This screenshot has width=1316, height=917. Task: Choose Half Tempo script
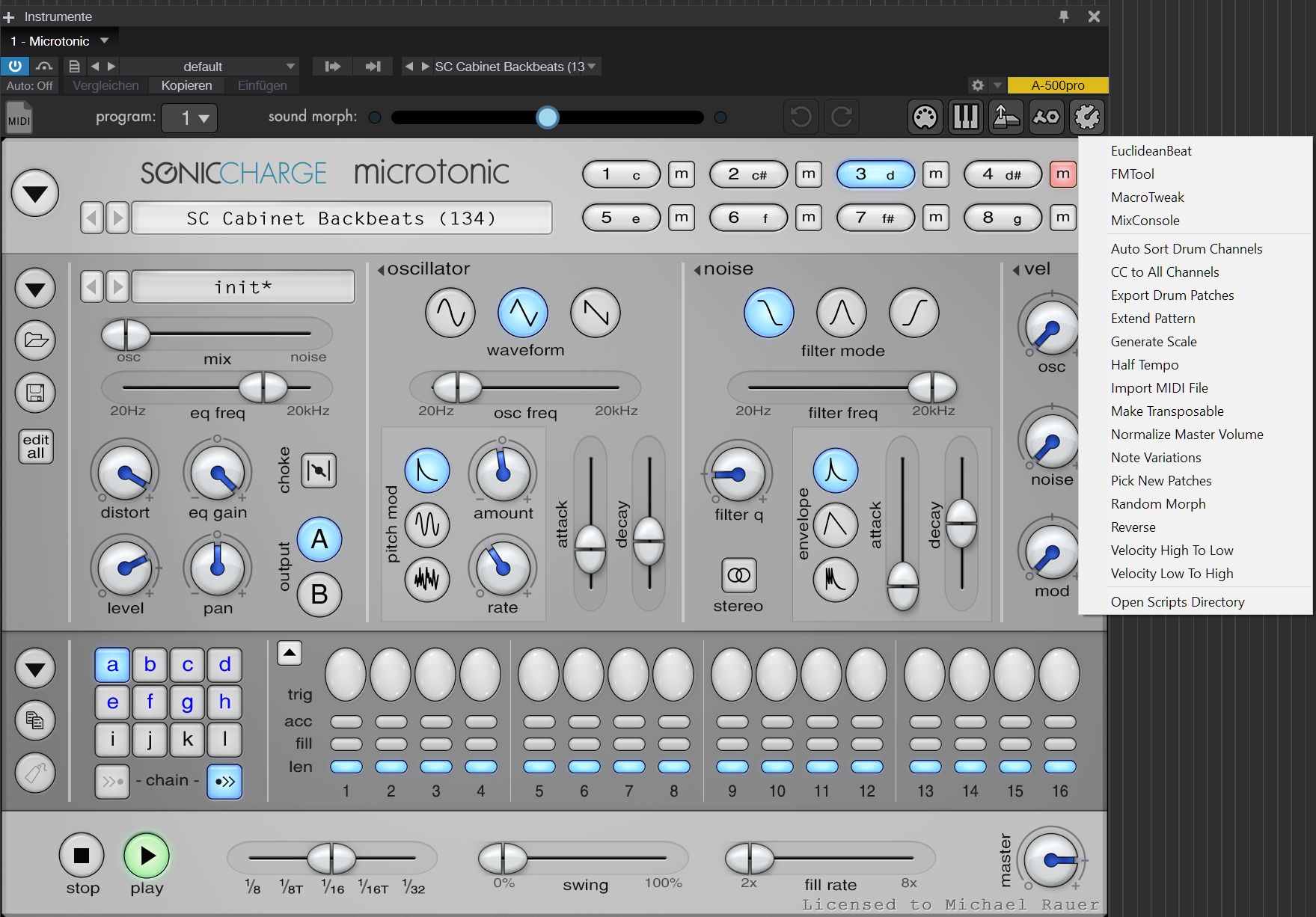click(x=1144, y=365)
